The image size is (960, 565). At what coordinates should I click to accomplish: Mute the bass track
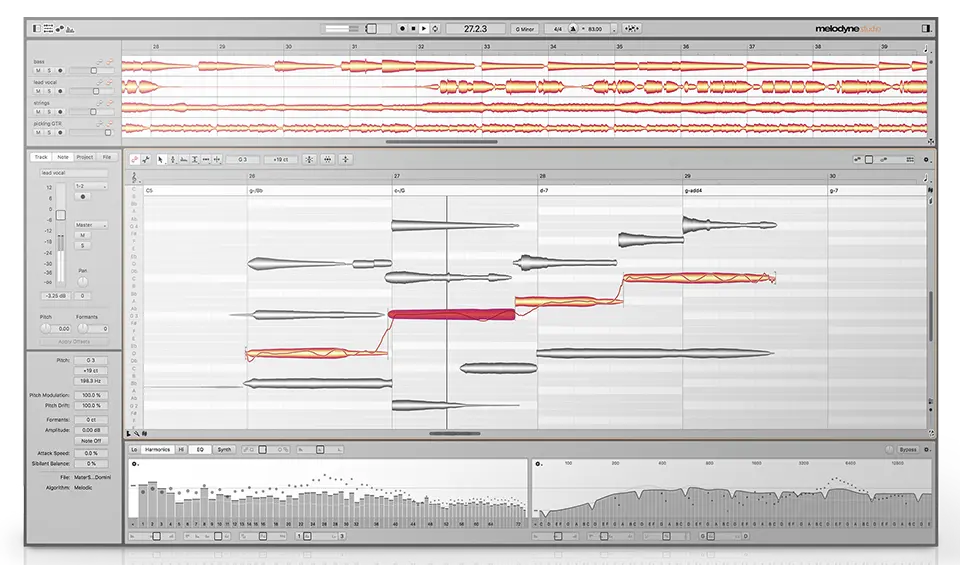[38, 70]
